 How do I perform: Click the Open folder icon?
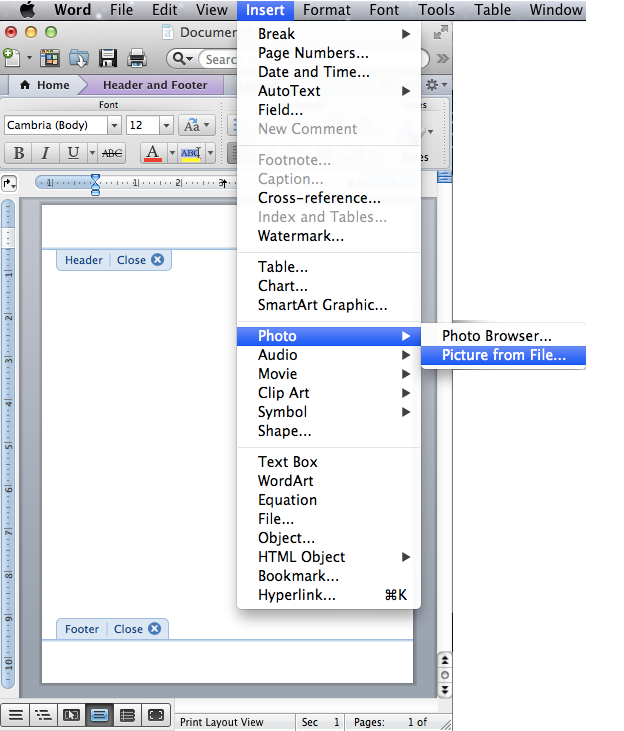77,58
